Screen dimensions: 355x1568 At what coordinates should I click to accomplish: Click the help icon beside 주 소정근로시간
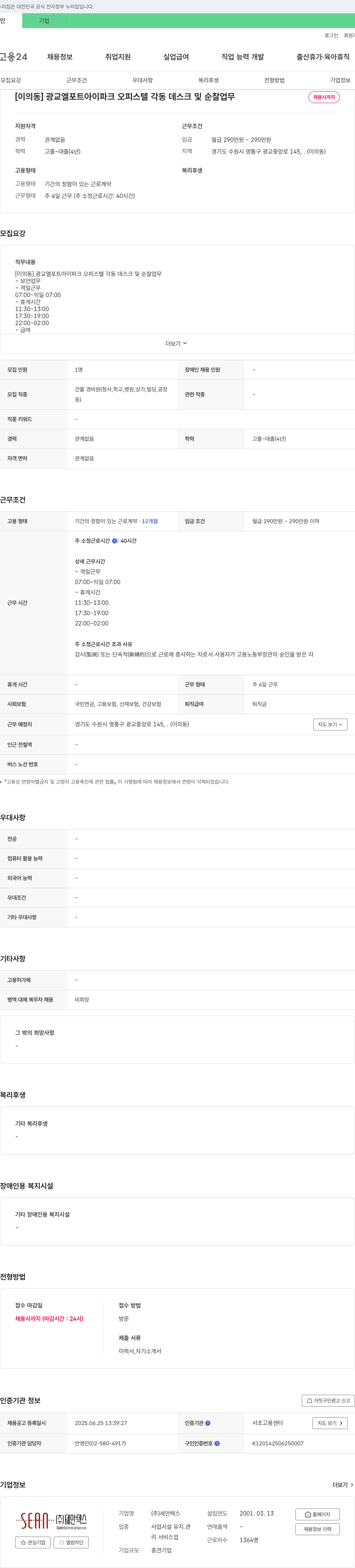[115, 541]
